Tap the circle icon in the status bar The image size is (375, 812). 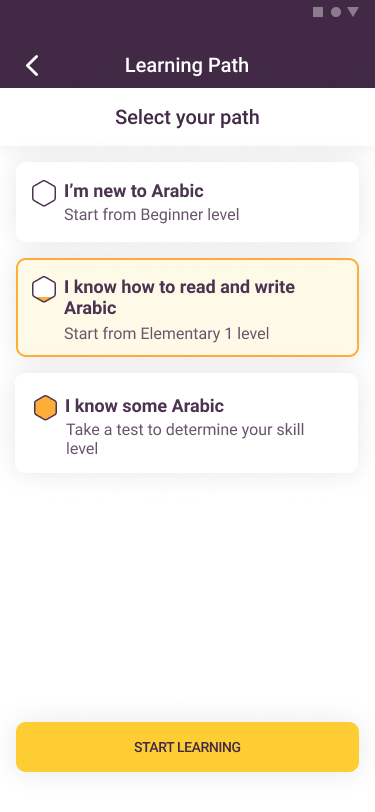336,12
